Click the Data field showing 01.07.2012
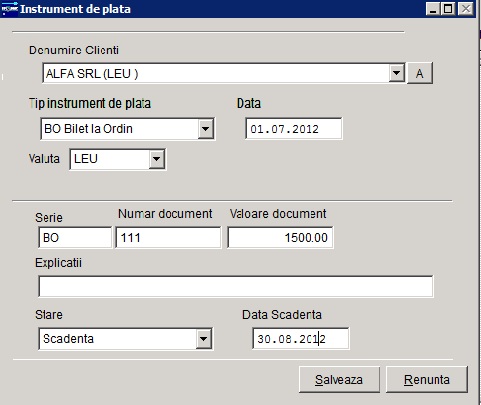This screenshot has width=481, height=405. click(294, 129)
